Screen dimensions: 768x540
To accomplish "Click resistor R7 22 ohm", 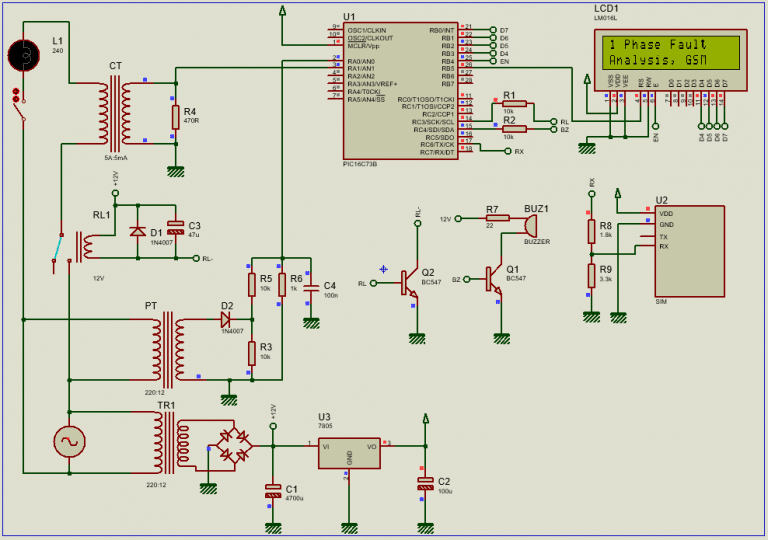I will point(498,219).
